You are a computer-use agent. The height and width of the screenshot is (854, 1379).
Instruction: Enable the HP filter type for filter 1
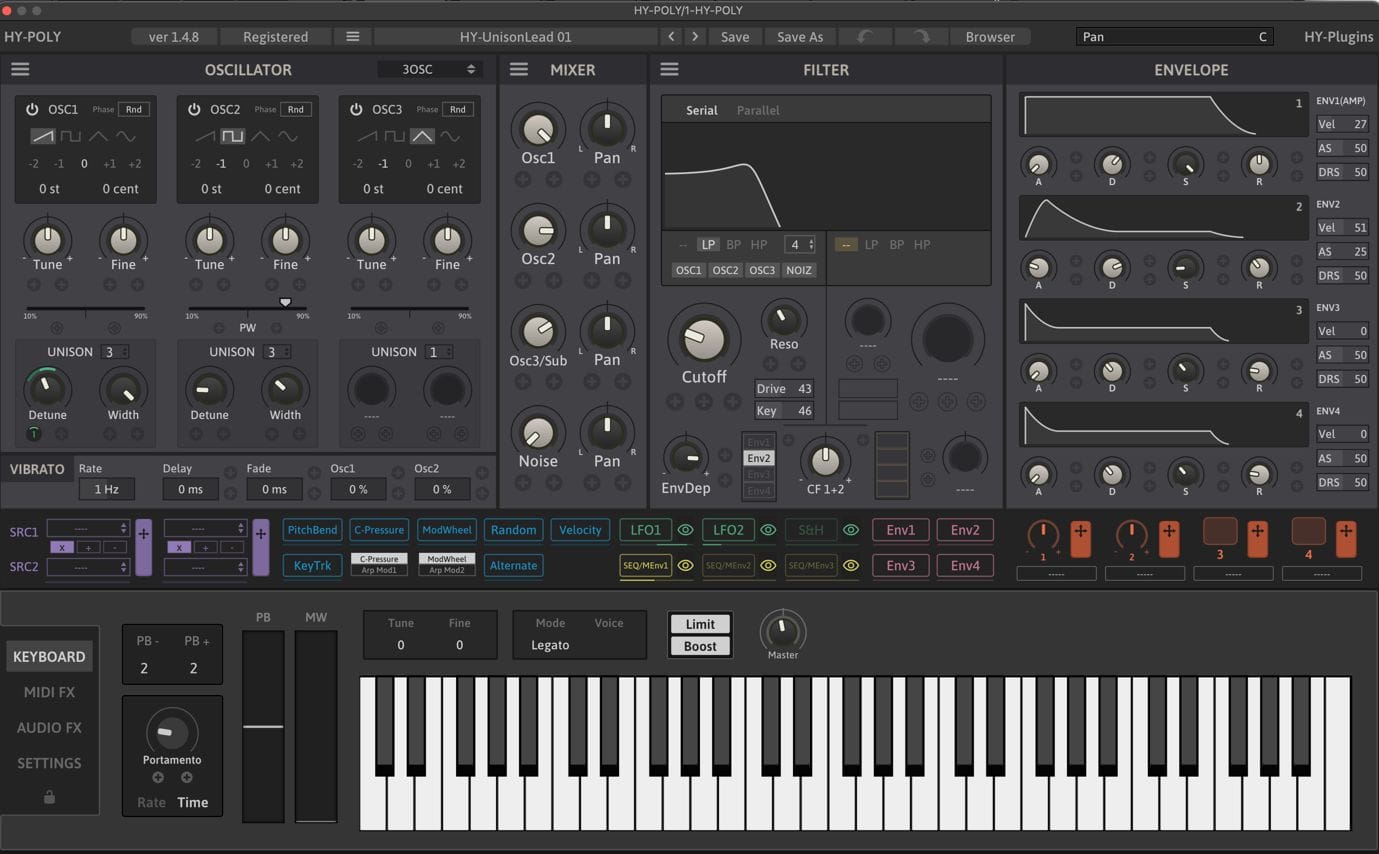click(x=759, y=245)
